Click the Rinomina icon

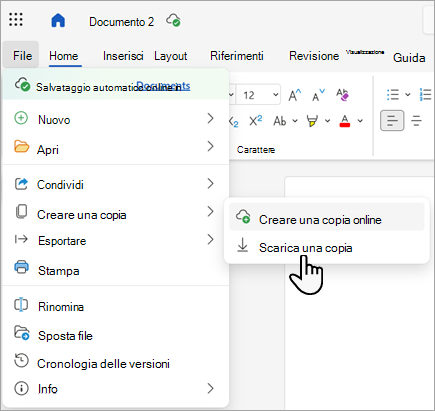[21, 305]
